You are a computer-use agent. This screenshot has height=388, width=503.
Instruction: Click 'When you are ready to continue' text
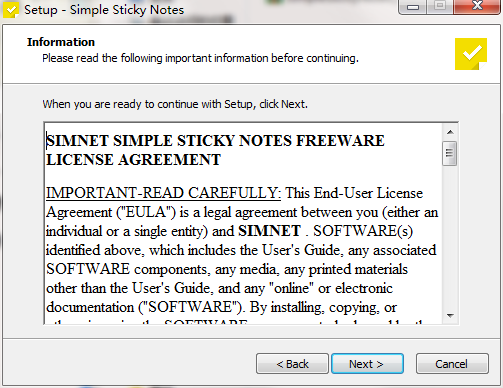tap(175, 104)
